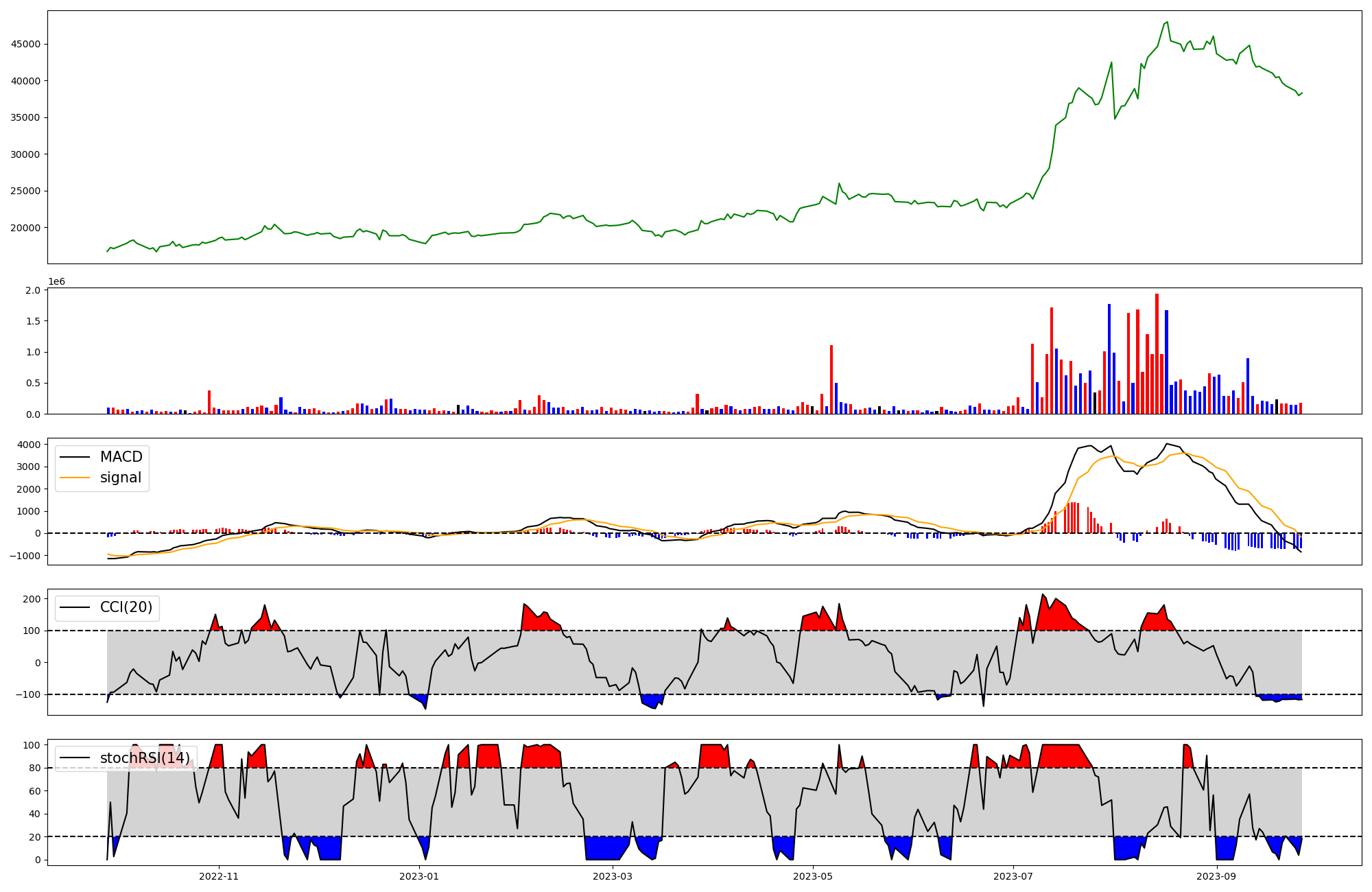Click the 20000 price axis tick label

(25, 228)
